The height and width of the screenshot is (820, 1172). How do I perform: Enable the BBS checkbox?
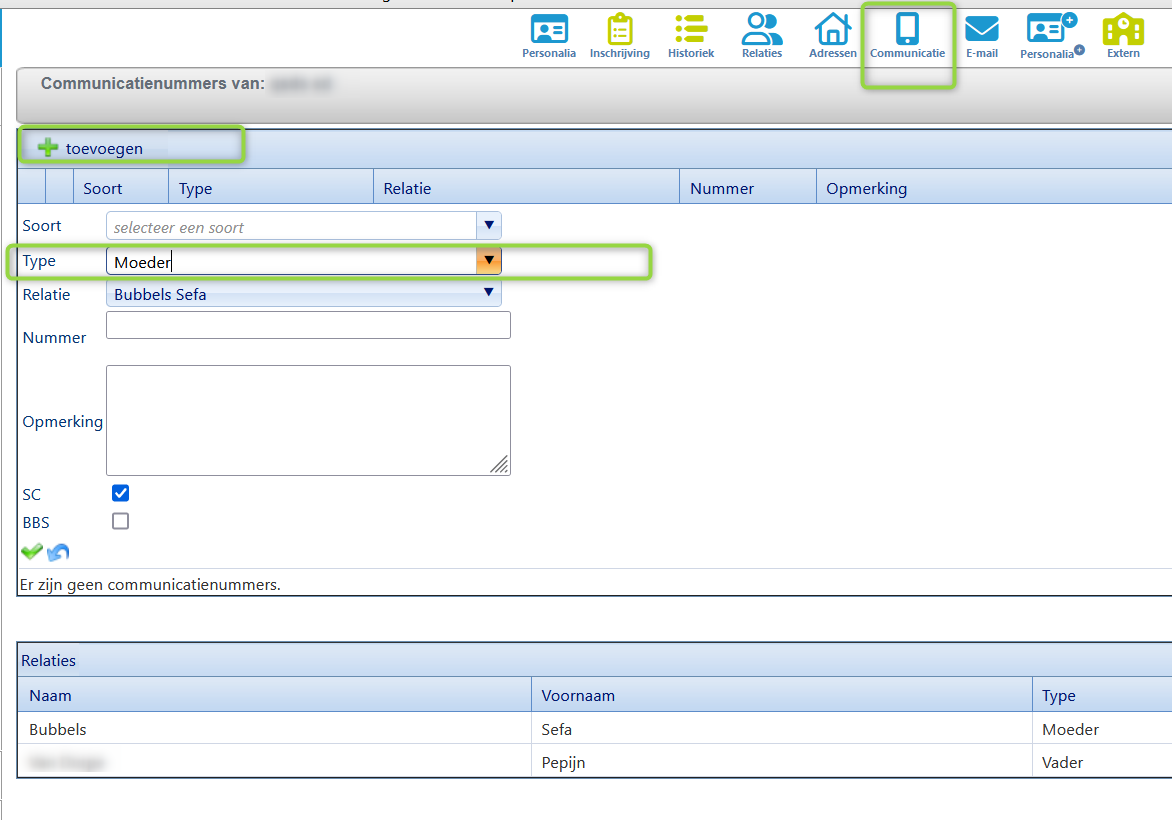pos(121,521)
